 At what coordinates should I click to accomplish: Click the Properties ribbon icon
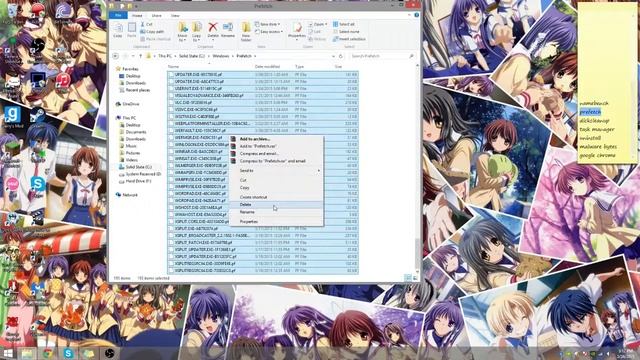pos(297,29)
